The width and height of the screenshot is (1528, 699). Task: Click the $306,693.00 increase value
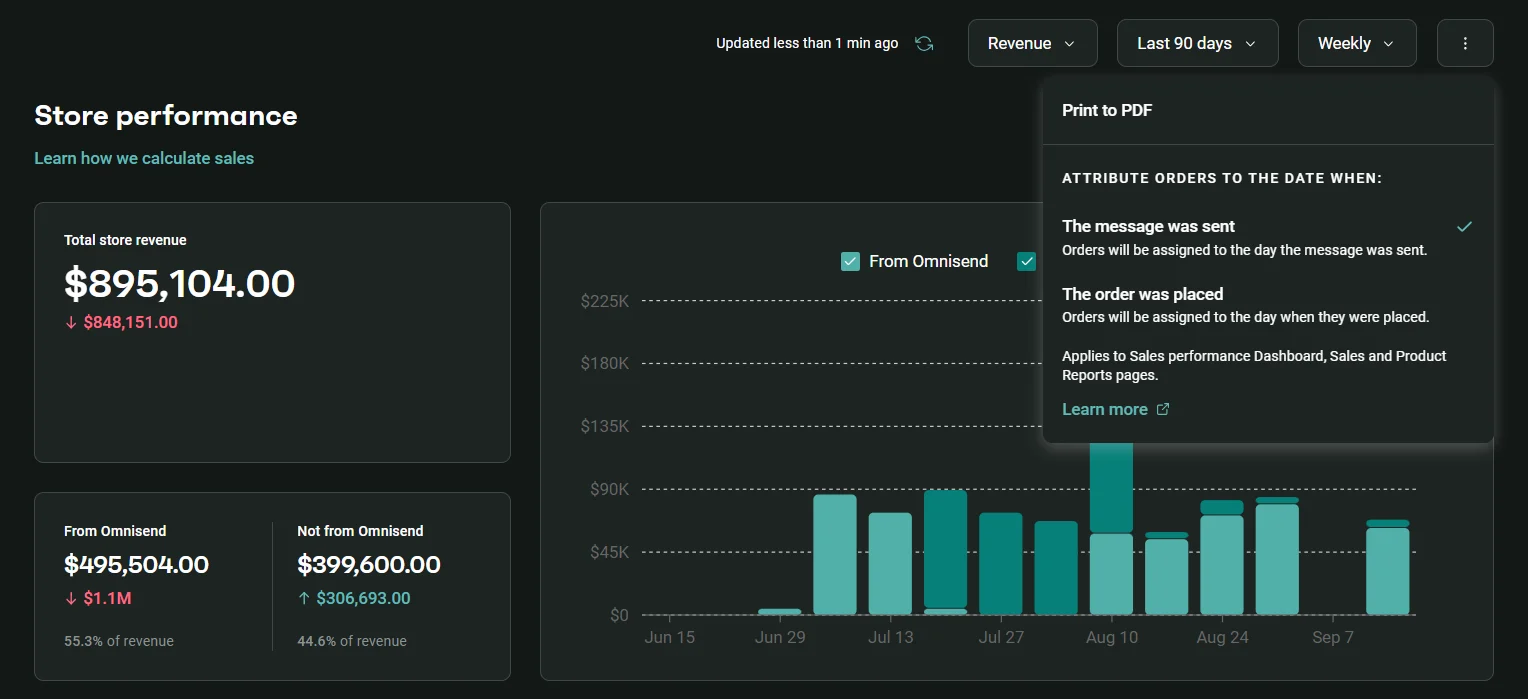click(x=363, y=599)
